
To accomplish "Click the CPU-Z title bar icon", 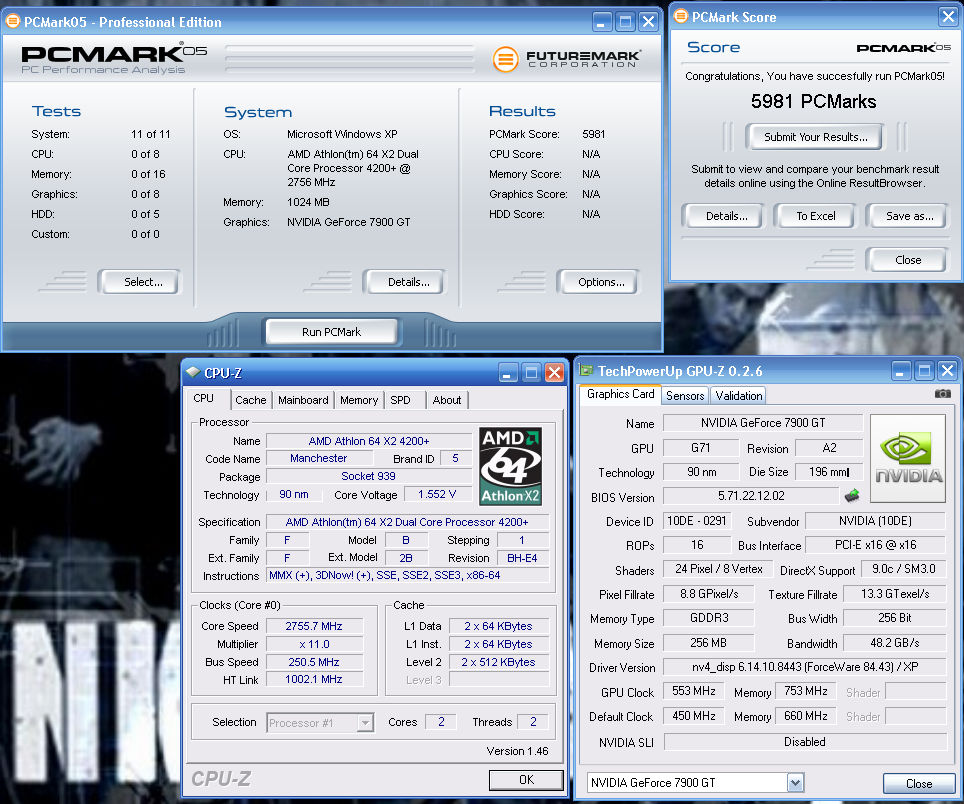I will pyautogui.click(x=193, y=372).
